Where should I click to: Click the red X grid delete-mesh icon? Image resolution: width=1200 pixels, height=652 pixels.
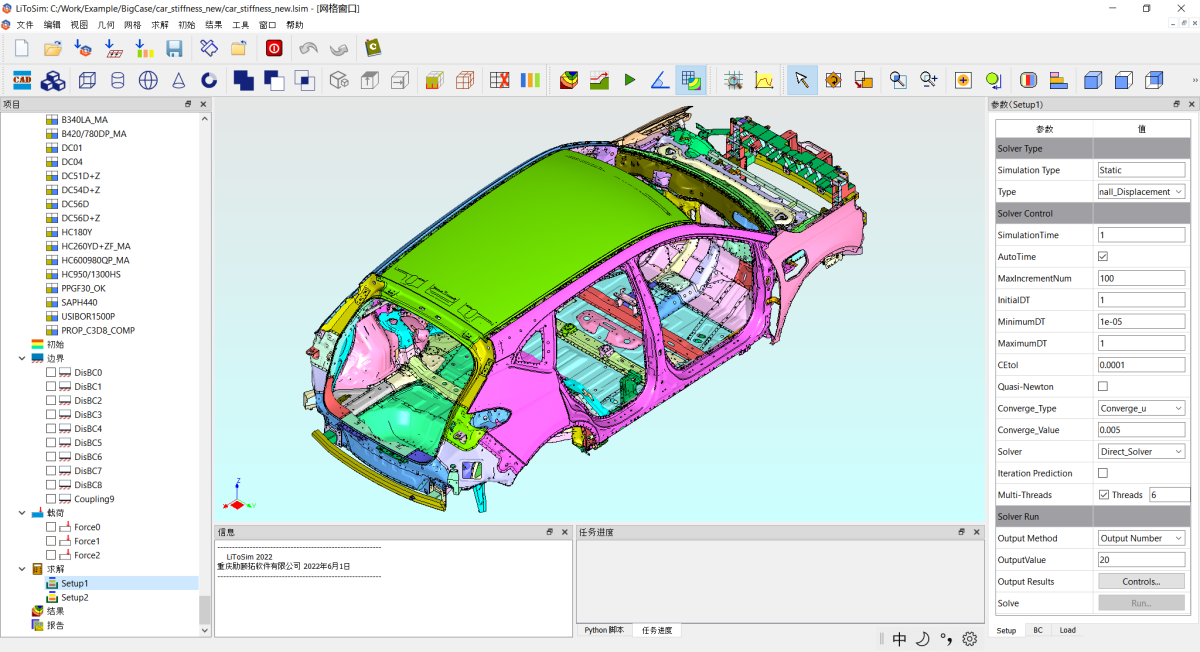(500, 80)
